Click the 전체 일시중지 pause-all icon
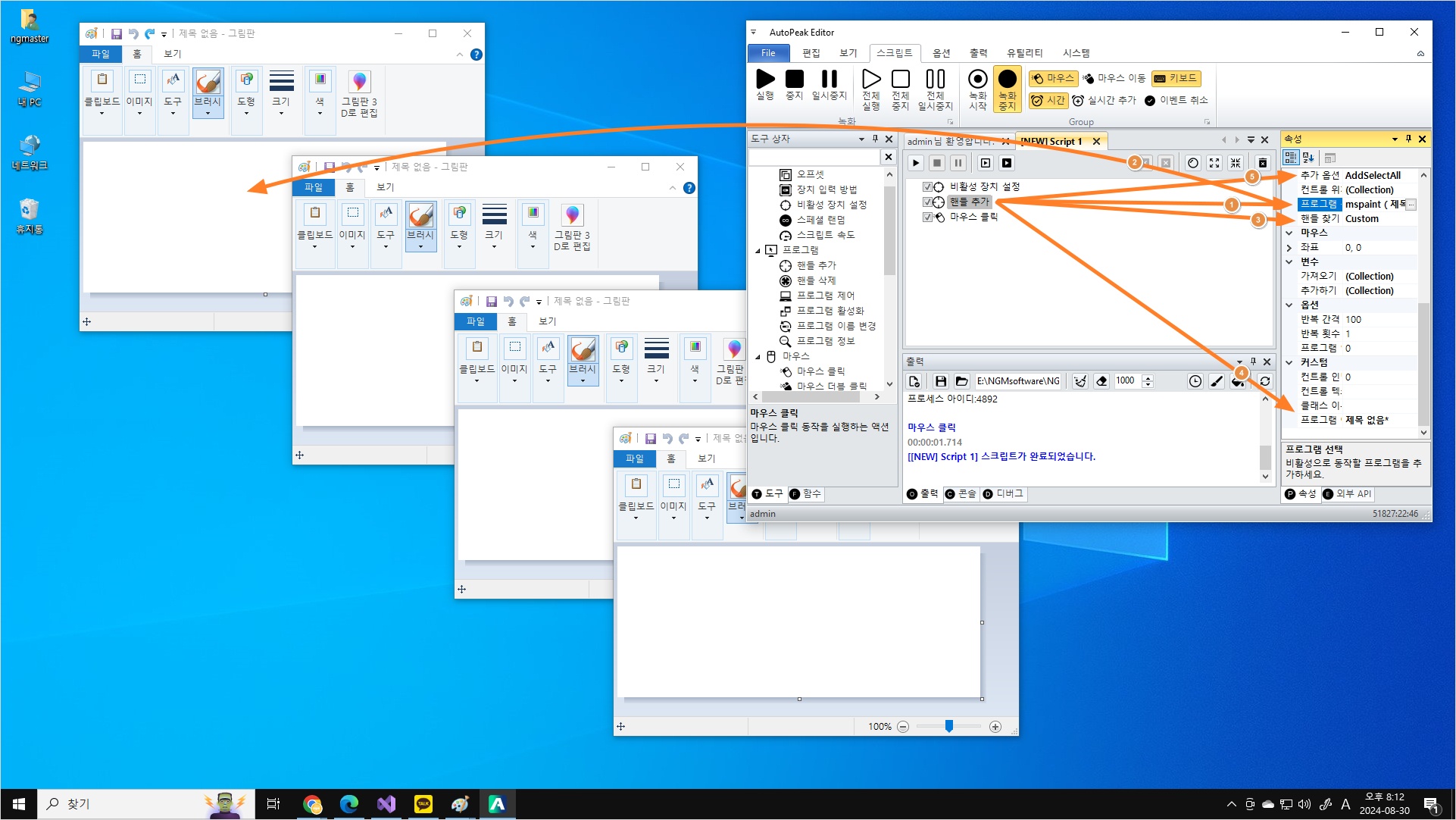 tap(935, 80)
